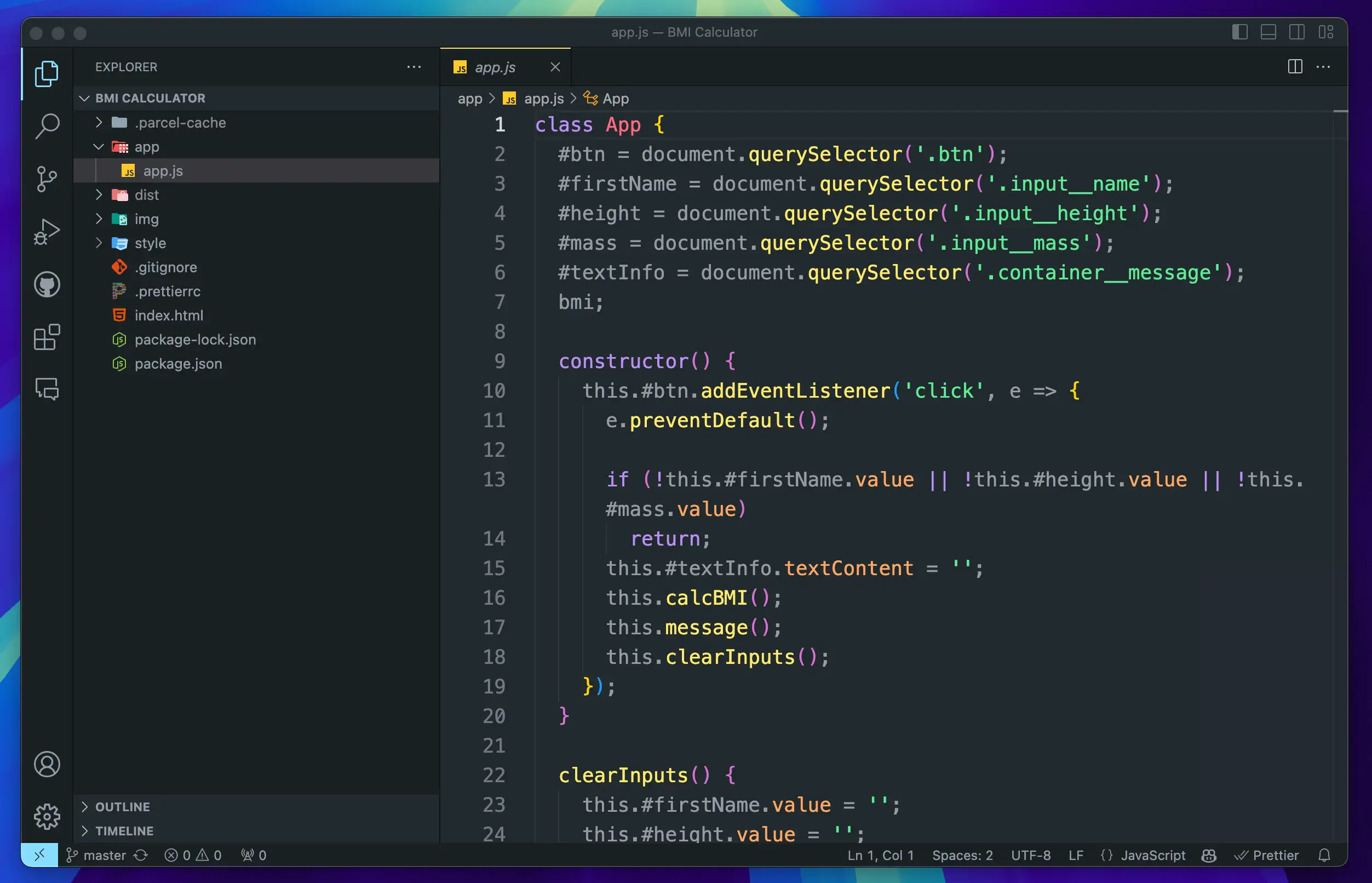Viewport: 1372px width, 883px height.
Task: Open the GitHub view
Action: pos(47,284)
